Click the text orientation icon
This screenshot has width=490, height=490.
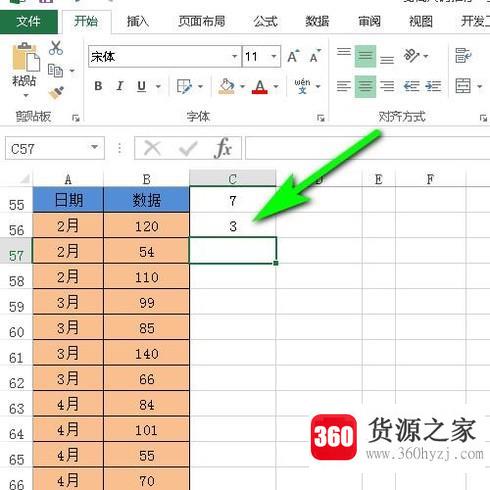point(411,56)
